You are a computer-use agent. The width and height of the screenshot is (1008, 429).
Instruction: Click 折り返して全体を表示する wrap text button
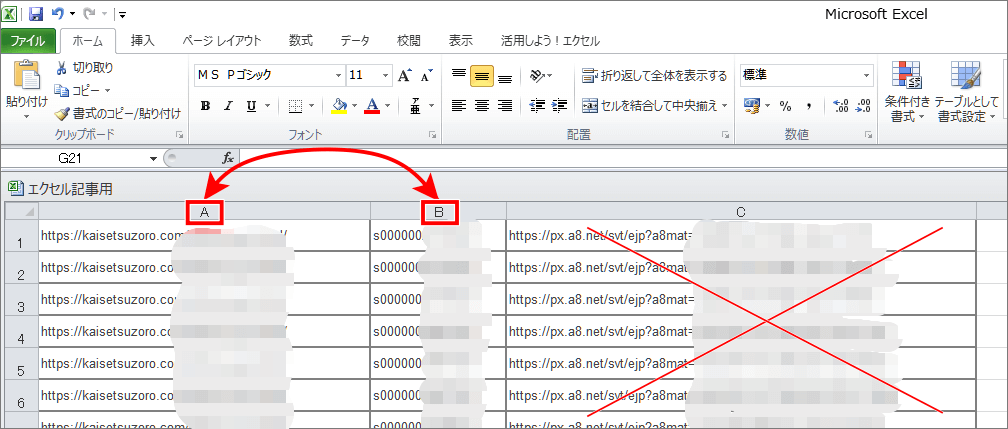point(655,75)
